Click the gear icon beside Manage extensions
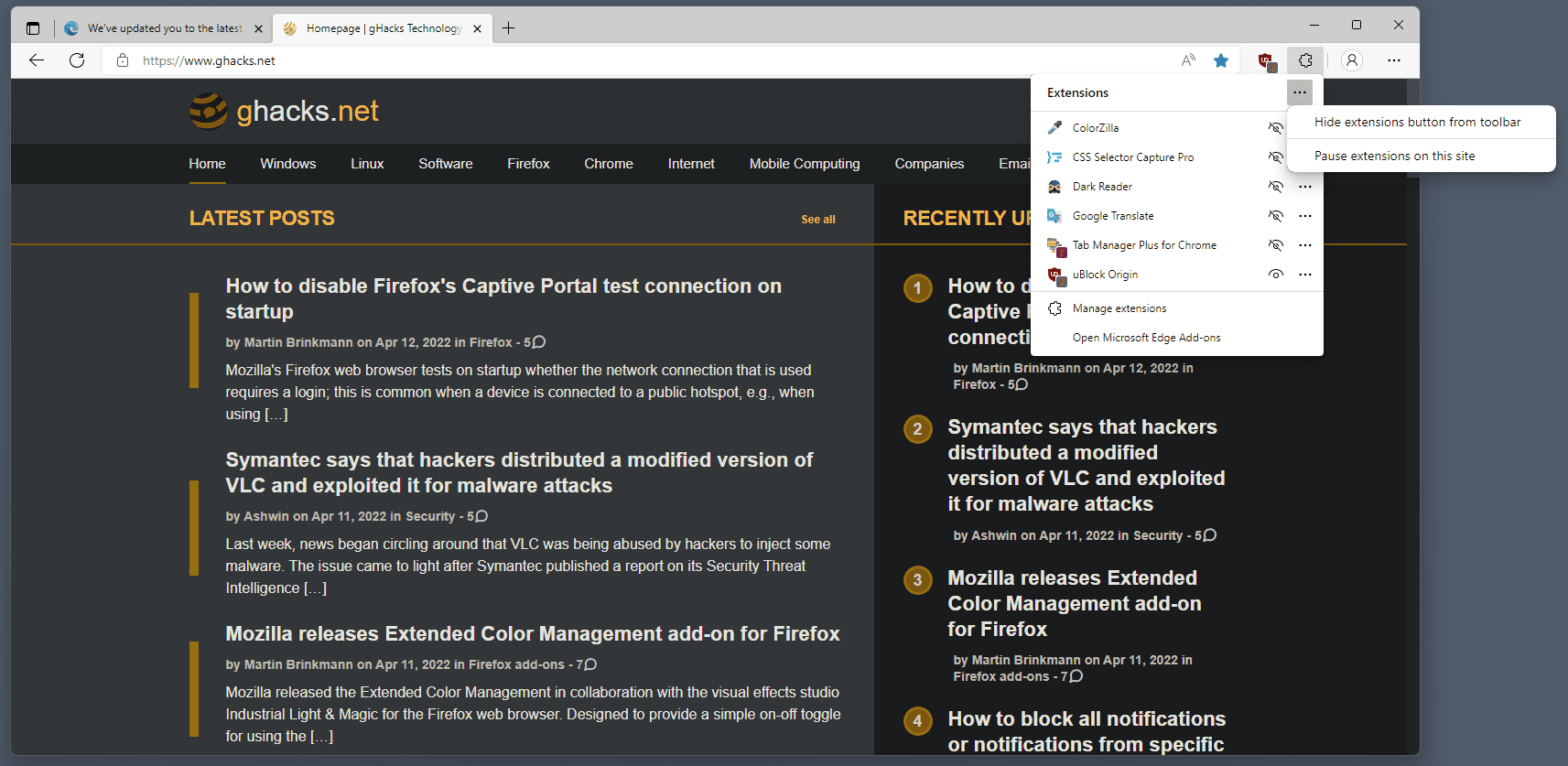This screenshot has height=766, width=1568. pyautogui.click(x=1054, y=308)
